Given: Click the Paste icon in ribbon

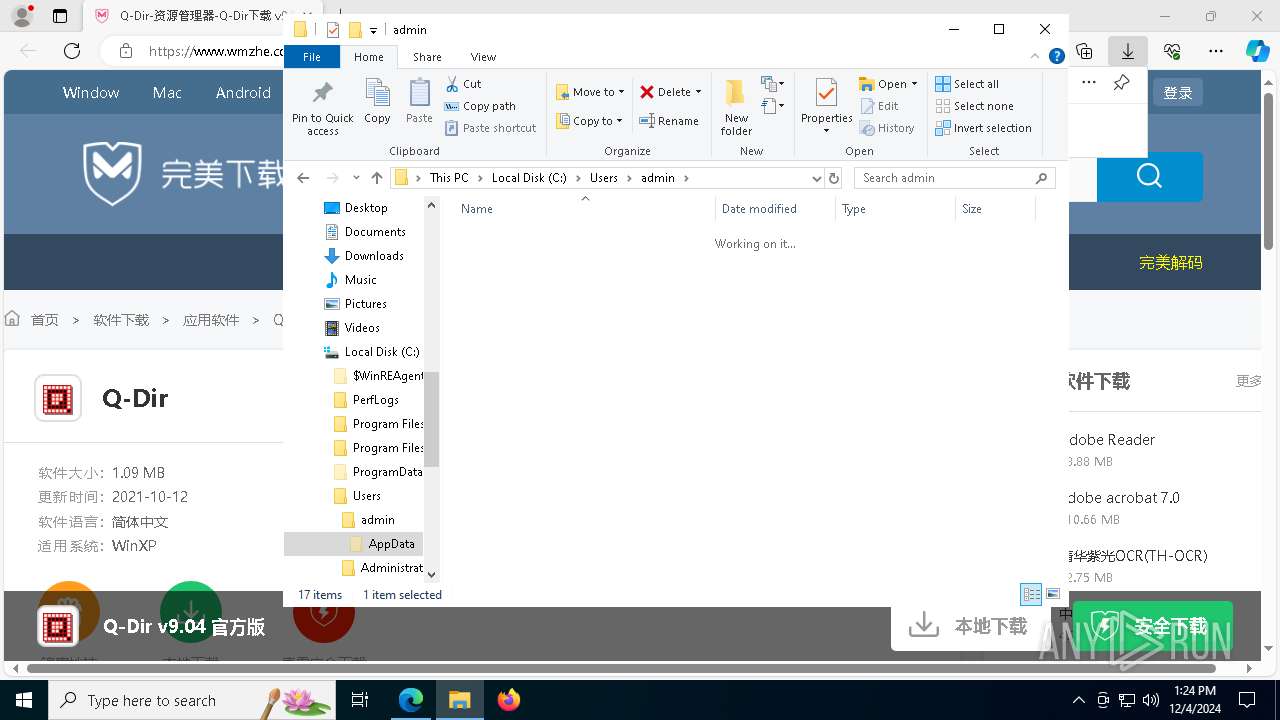Looking at the screenshot, I should [x=419, y=94].
